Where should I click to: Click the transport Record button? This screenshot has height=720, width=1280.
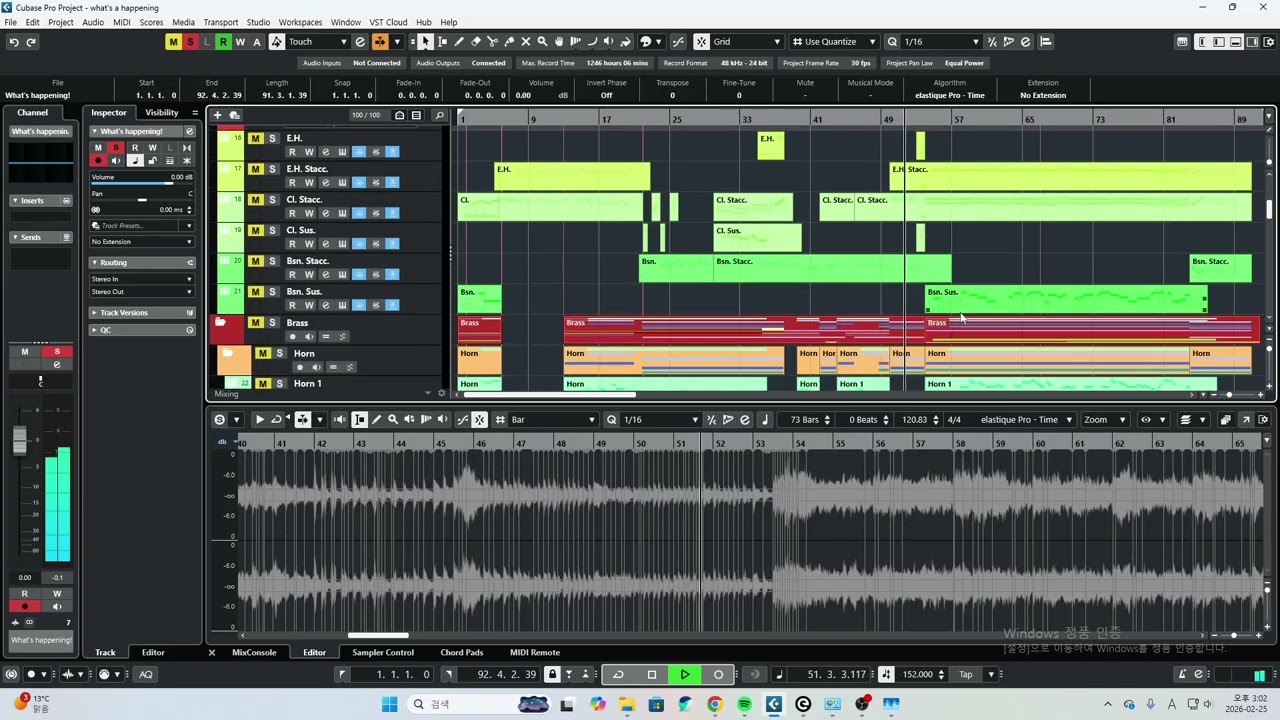click(x=718, y=675)
